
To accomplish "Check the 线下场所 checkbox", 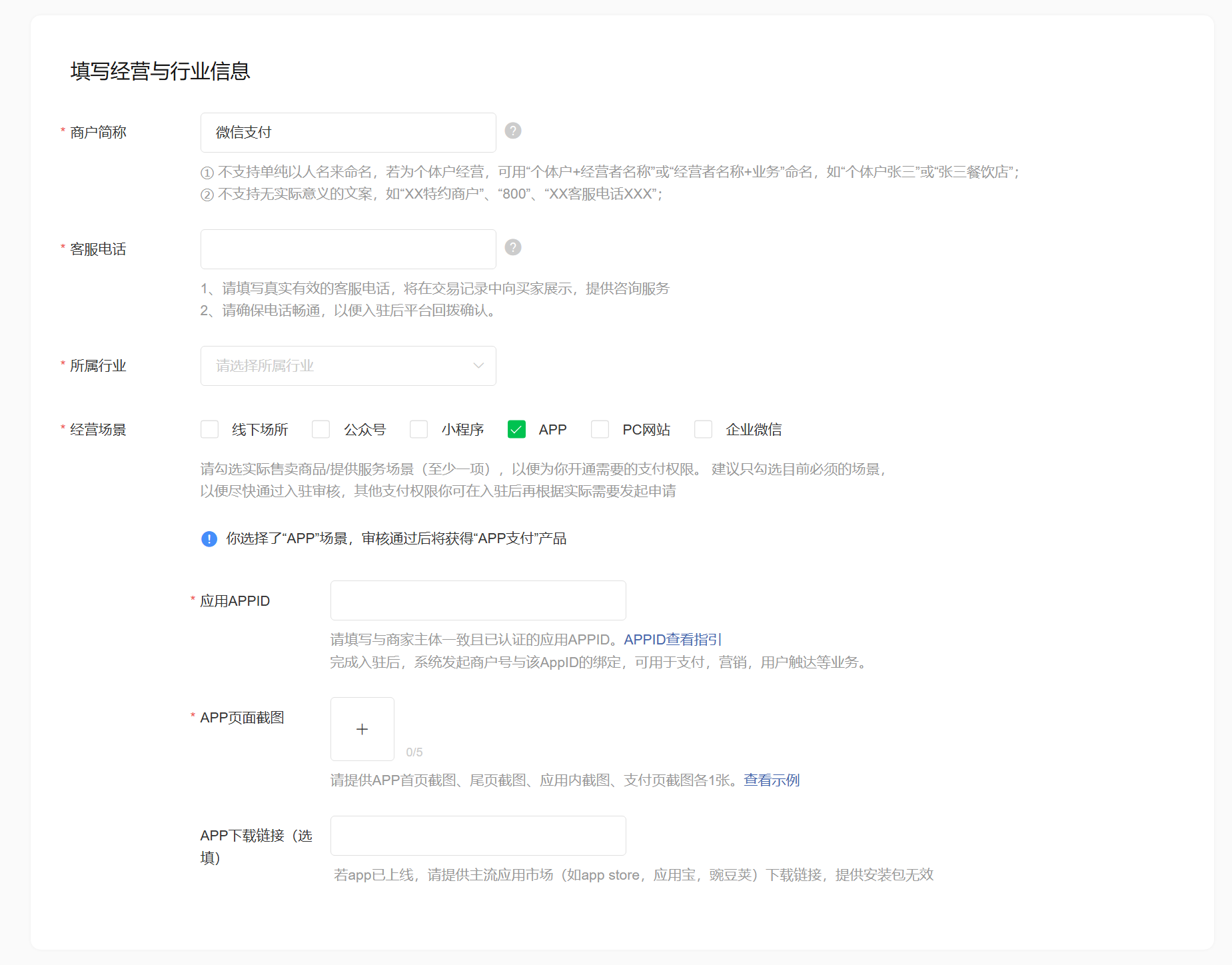I will [210, 429].
